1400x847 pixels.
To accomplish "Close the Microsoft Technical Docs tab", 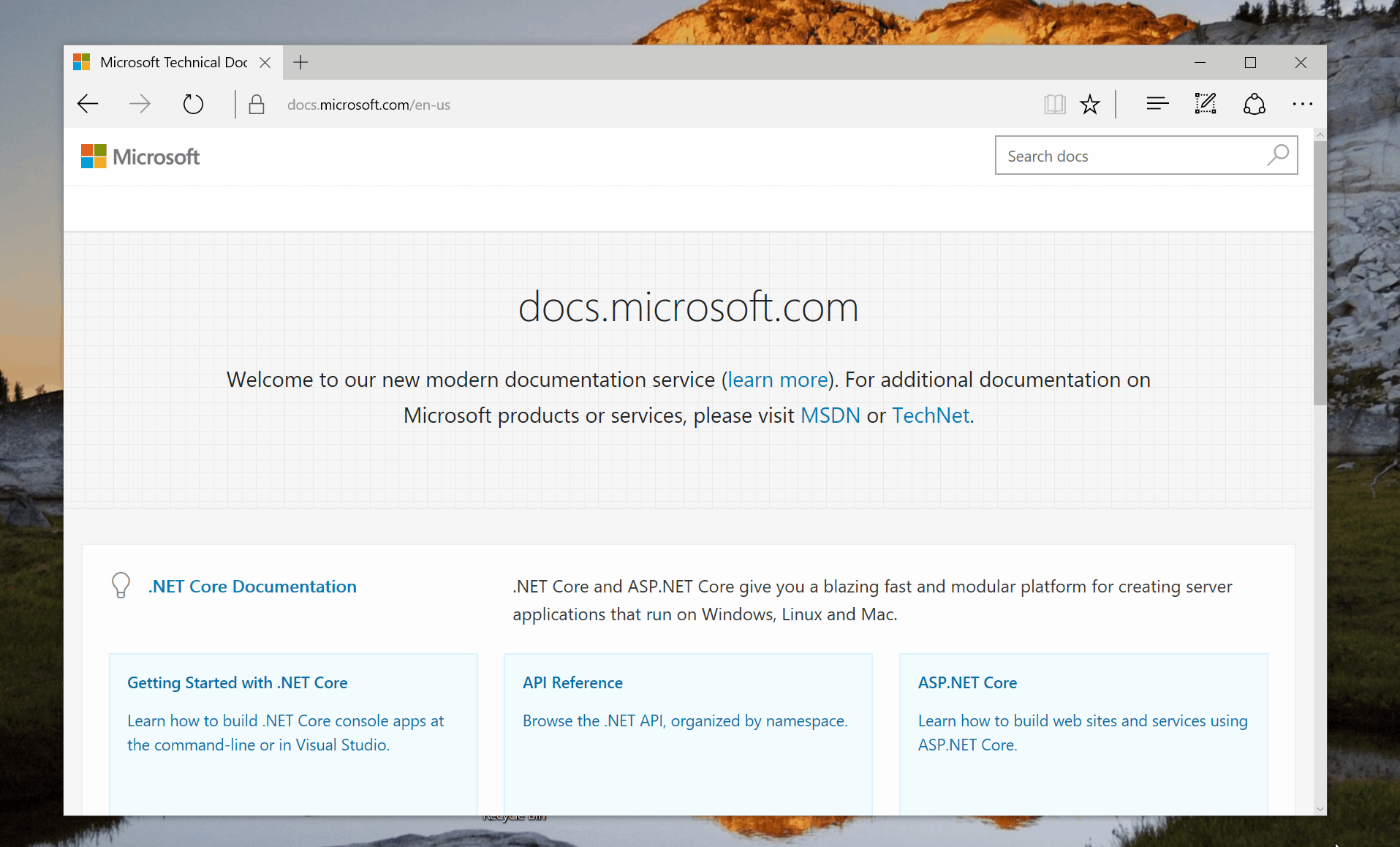I will click(x=265, y=62).
